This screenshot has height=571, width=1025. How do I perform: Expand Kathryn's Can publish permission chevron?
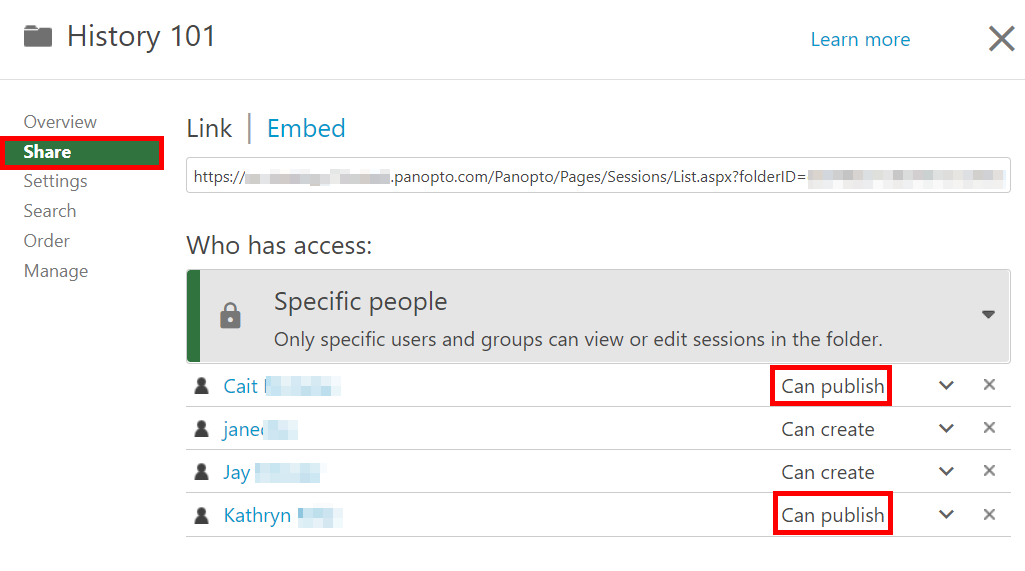(x=946, y=515)
